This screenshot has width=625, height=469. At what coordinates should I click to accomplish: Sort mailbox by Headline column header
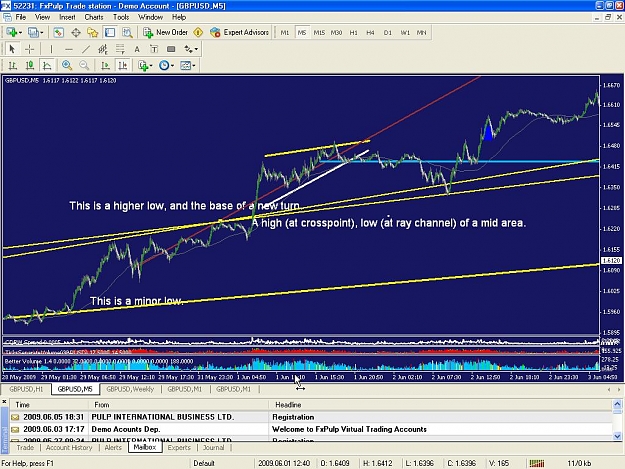point(440,405)
